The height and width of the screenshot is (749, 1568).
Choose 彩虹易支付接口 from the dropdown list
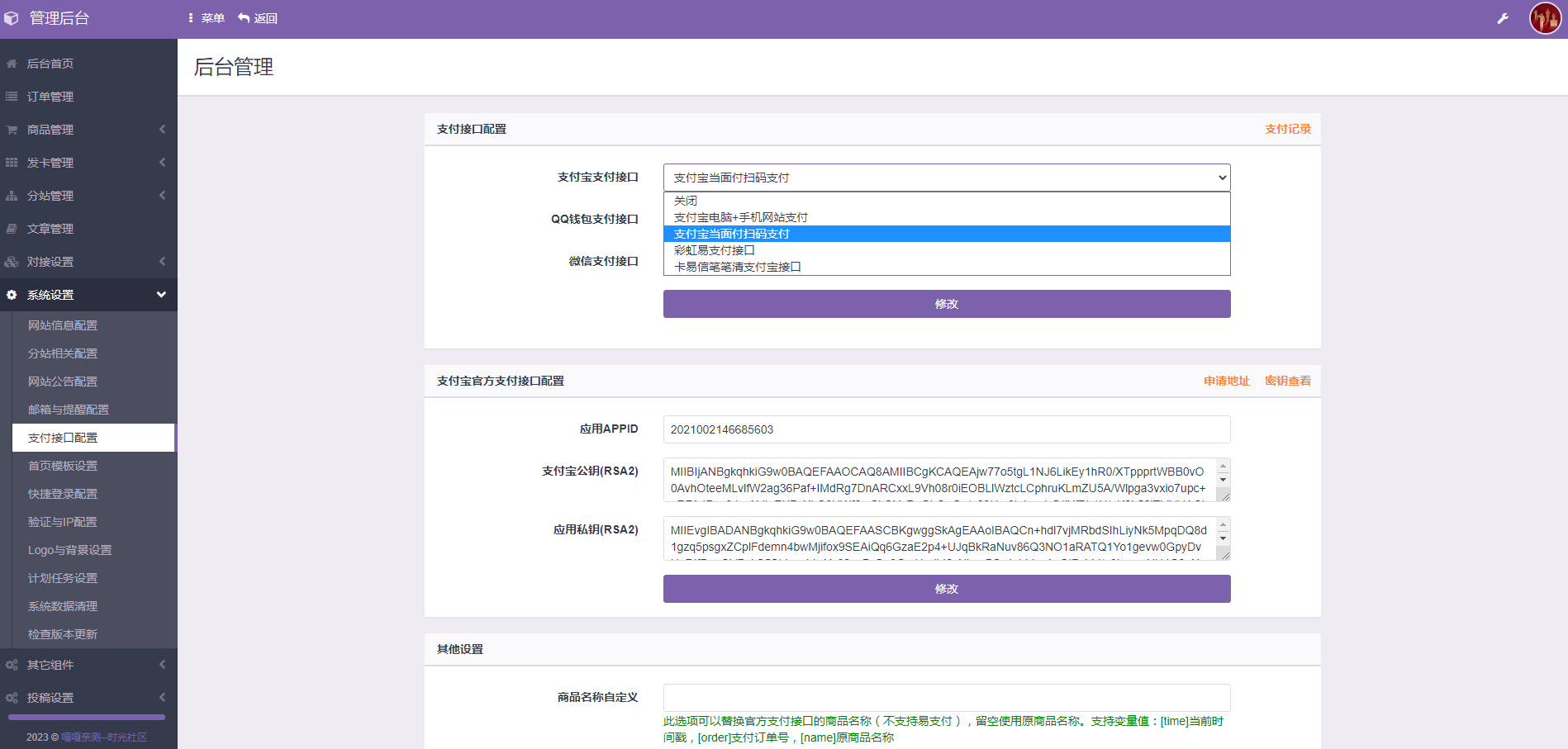point(715,250)
